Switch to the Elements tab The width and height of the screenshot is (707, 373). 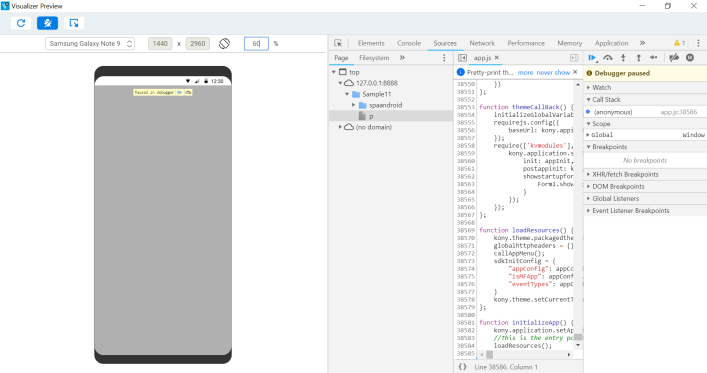pos(371,43)
